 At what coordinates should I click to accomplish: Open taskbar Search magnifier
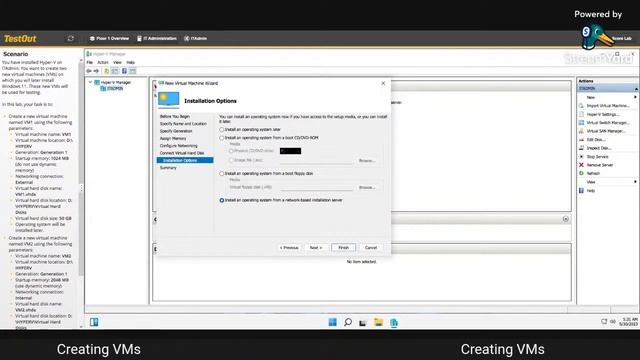click(348, 322)
